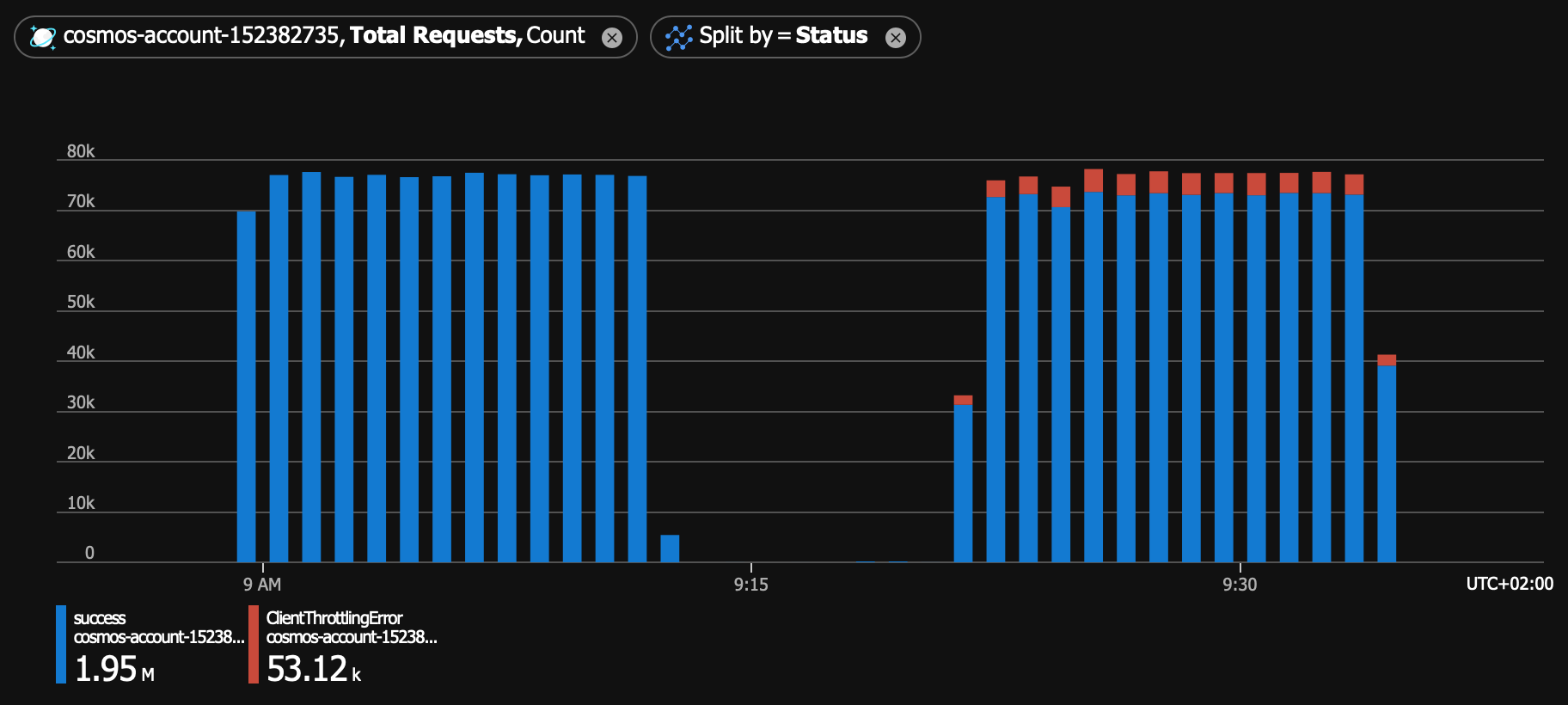The image size is (1568, 705).
Task: Click the red ClientThrottlingError legend swatch
Action: pyautogui.click(x=254, y=644)
